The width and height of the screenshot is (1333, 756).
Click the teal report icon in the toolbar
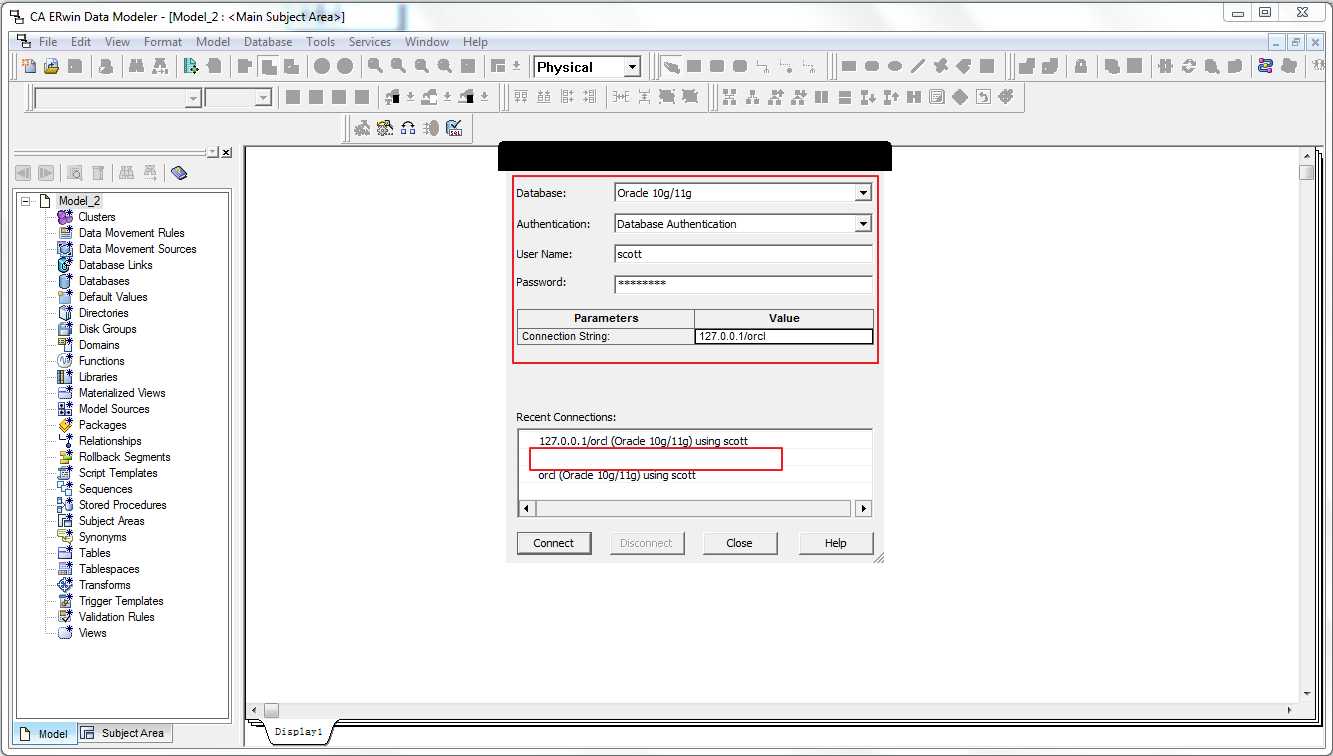click(x=190, y=67)
